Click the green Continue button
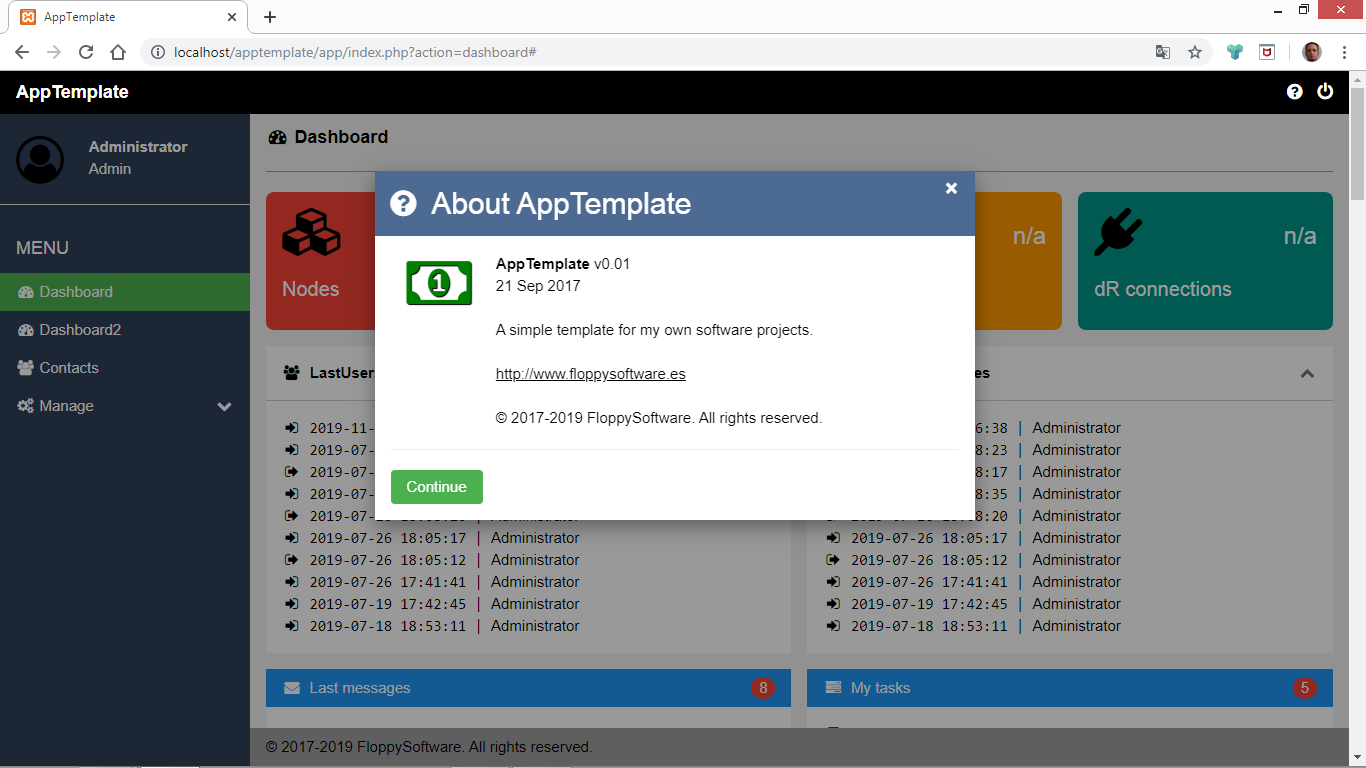The height and width of the screenshot is (768, 1366). (437, 487)
